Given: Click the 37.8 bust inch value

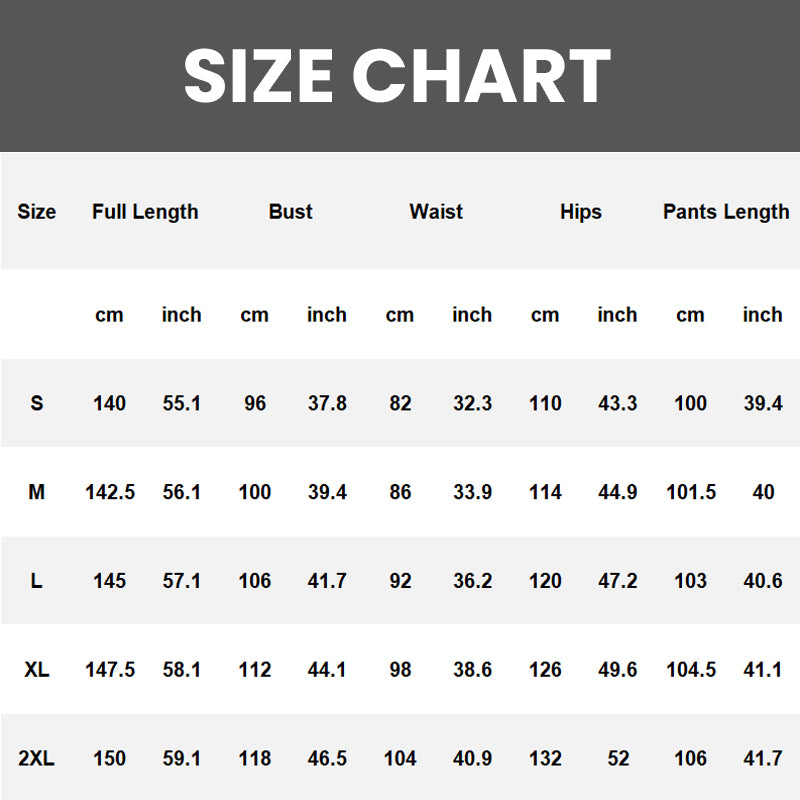Looking at the screenshot, I should [x=327, y=404].
